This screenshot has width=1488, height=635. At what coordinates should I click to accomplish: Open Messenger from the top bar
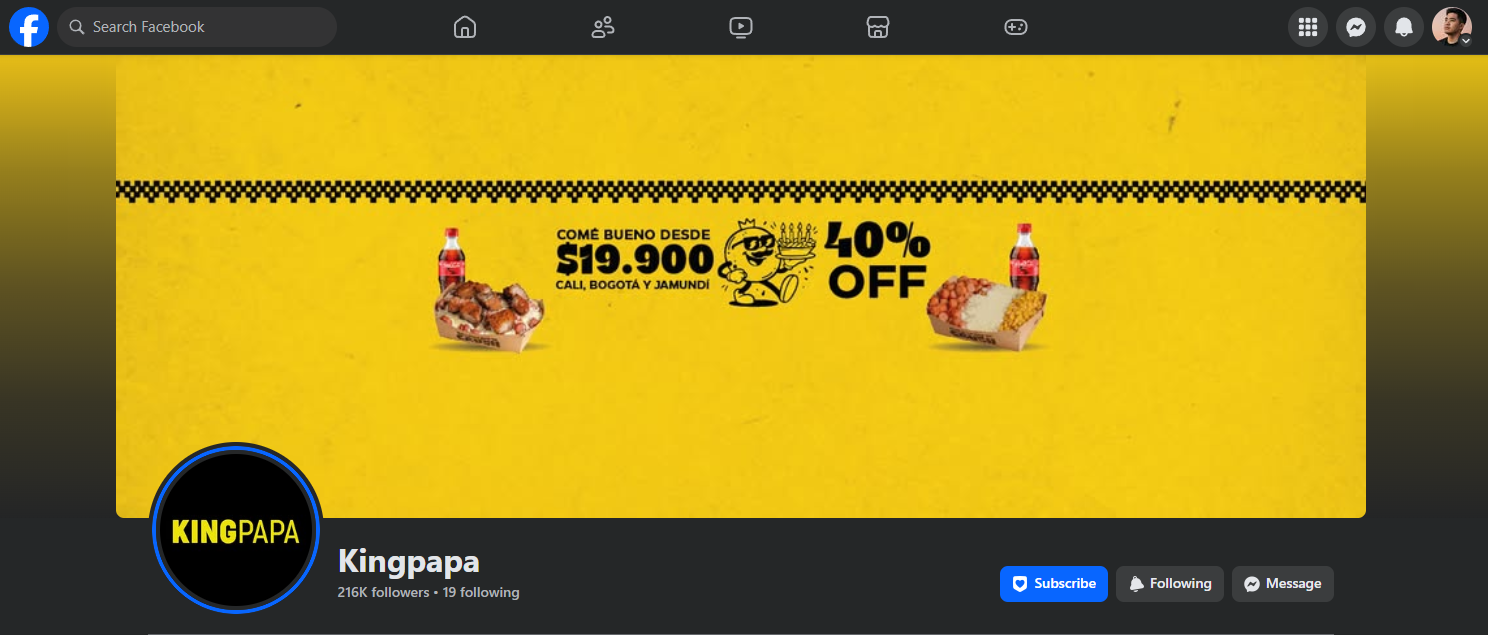coord(1356,27)
